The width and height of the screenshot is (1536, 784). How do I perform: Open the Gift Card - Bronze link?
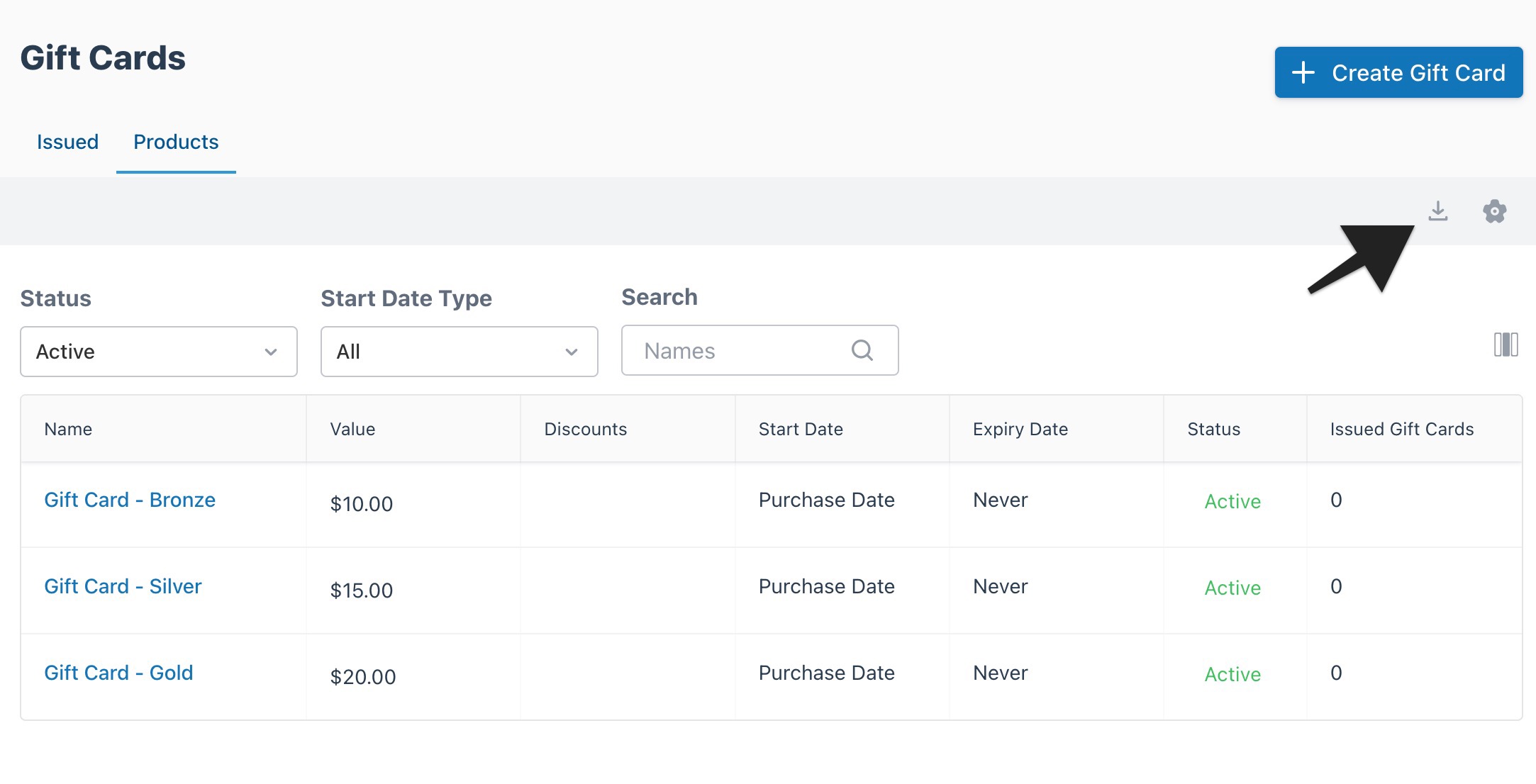click(x=130, y=500)
